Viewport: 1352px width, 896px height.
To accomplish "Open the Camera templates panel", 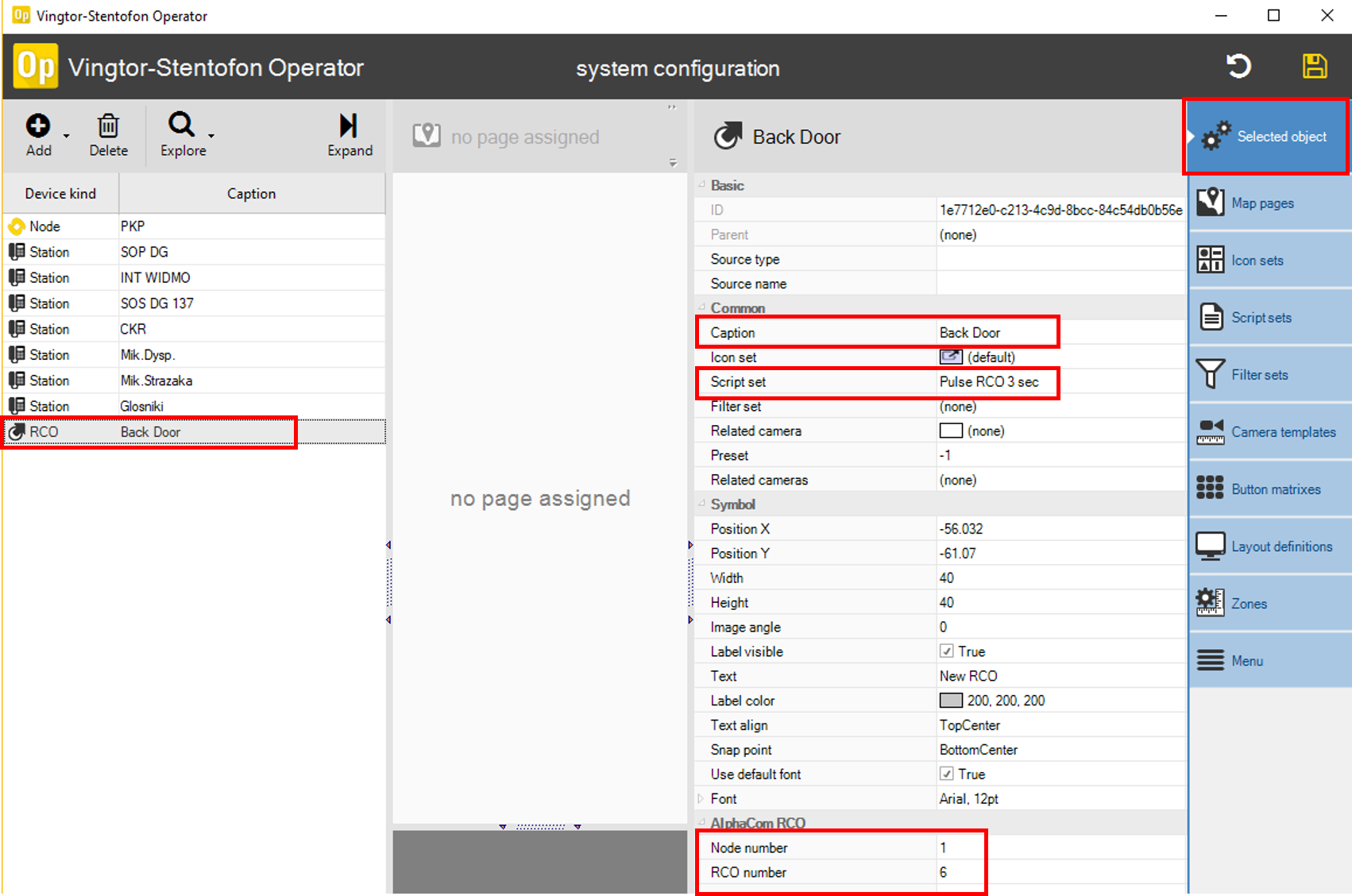I will click(1269, 432).
